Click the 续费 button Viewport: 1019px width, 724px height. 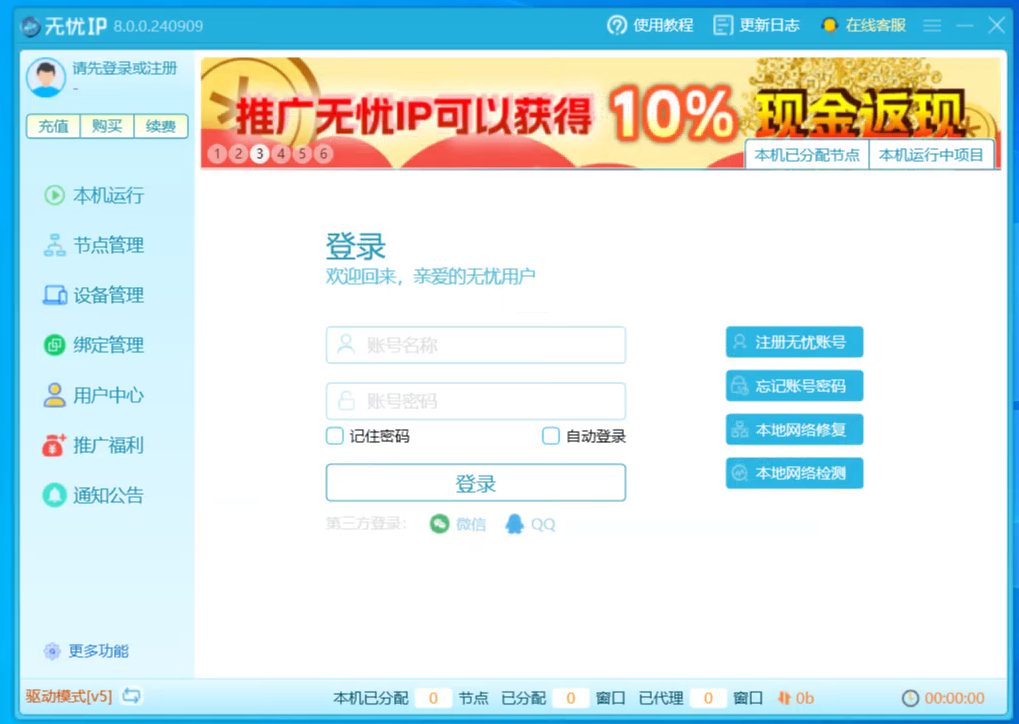[x=161, y=126]
